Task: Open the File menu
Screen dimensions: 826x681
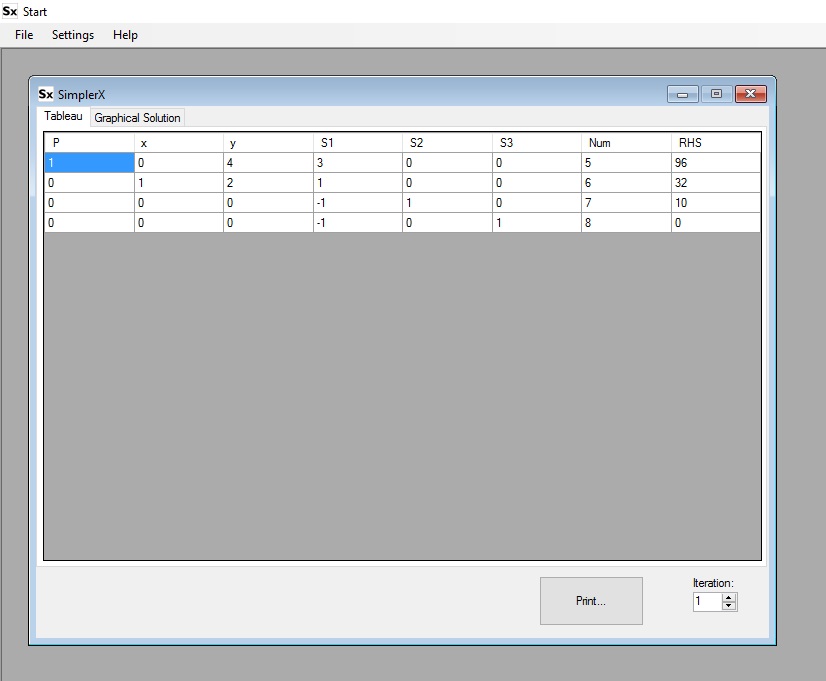Action: pyautogui.click(x=24, y=35)
